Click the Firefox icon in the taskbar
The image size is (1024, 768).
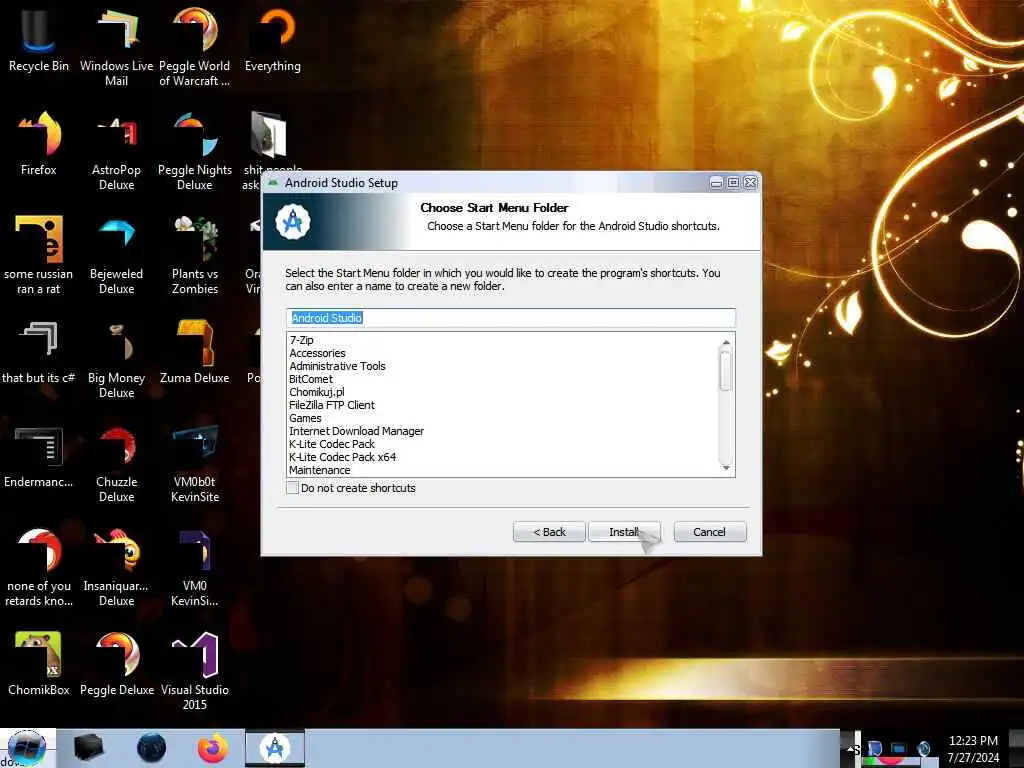tap(213, 748)
